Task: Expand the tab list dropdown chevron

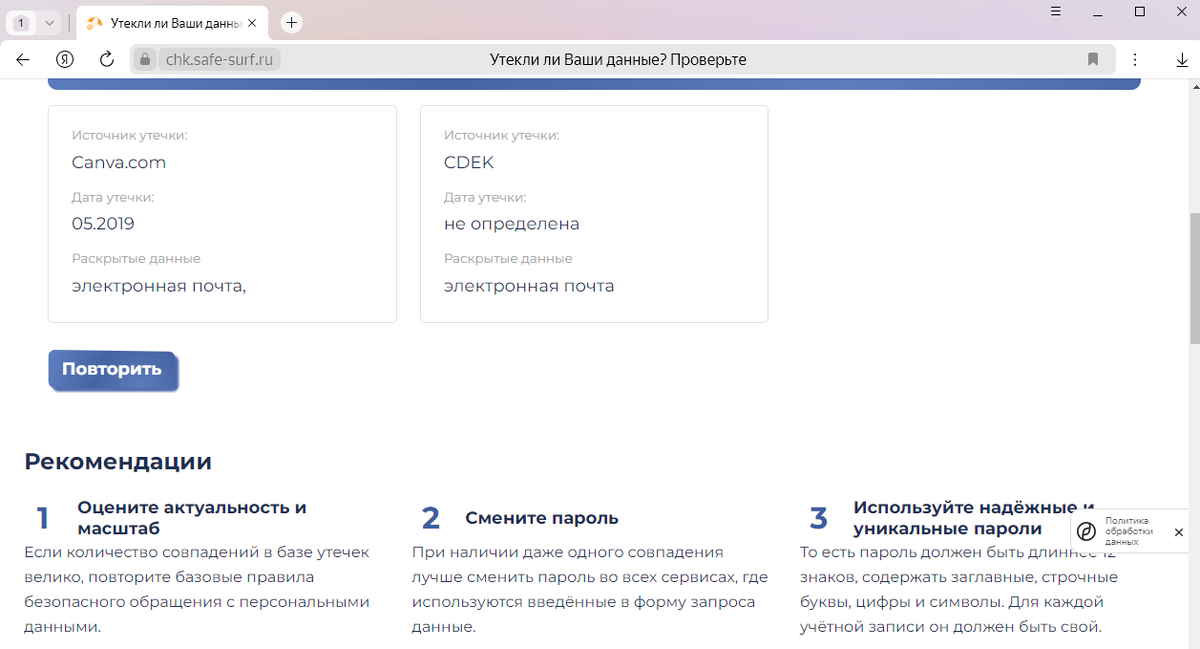Action: pyautogui.click(x=49, y=22)
